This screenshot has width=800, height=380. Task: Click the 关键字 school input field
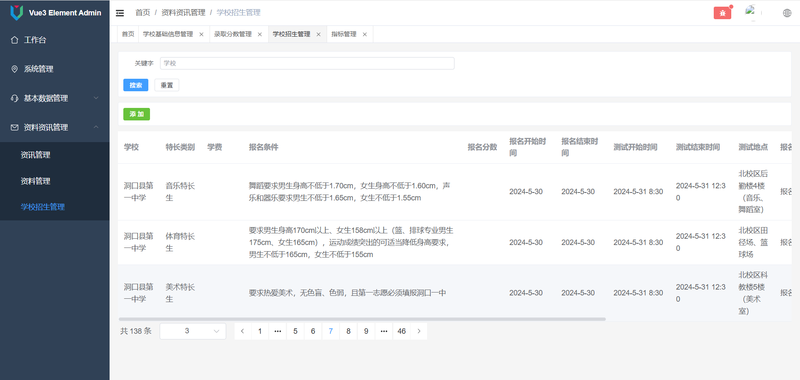point(307,63)
